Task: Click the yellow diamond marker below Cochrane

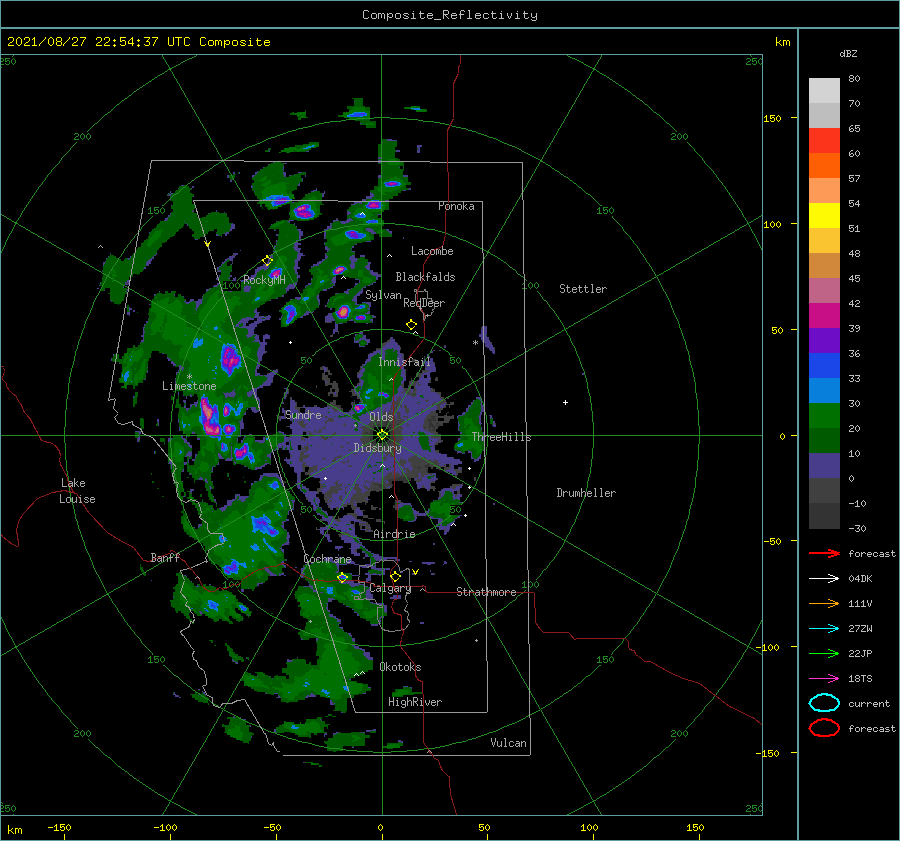Action: 342,578
